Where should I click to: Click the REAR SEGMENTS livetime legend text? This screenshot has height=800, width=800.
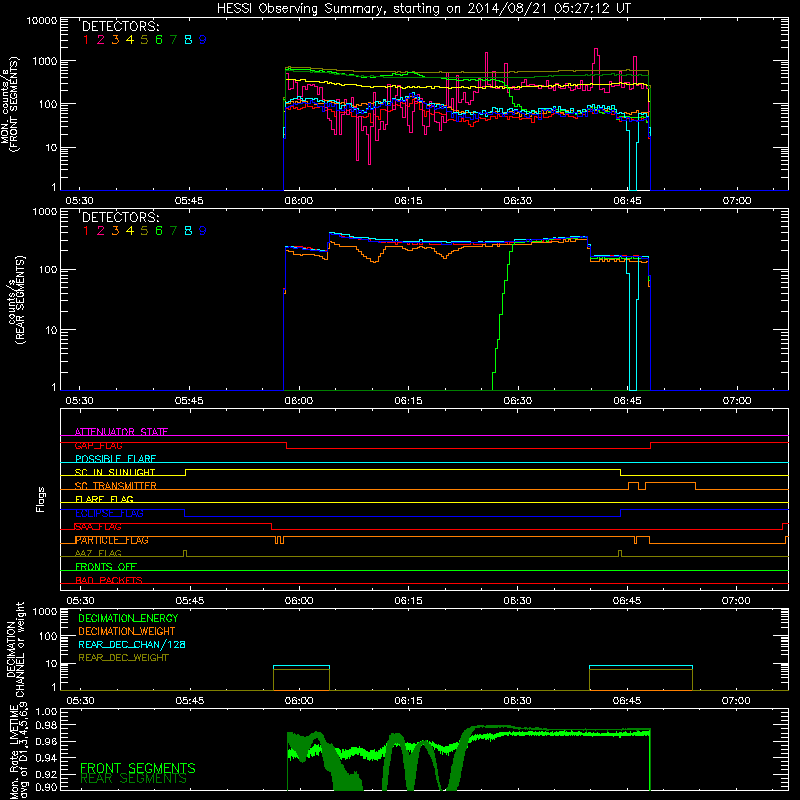pos(134,779)
